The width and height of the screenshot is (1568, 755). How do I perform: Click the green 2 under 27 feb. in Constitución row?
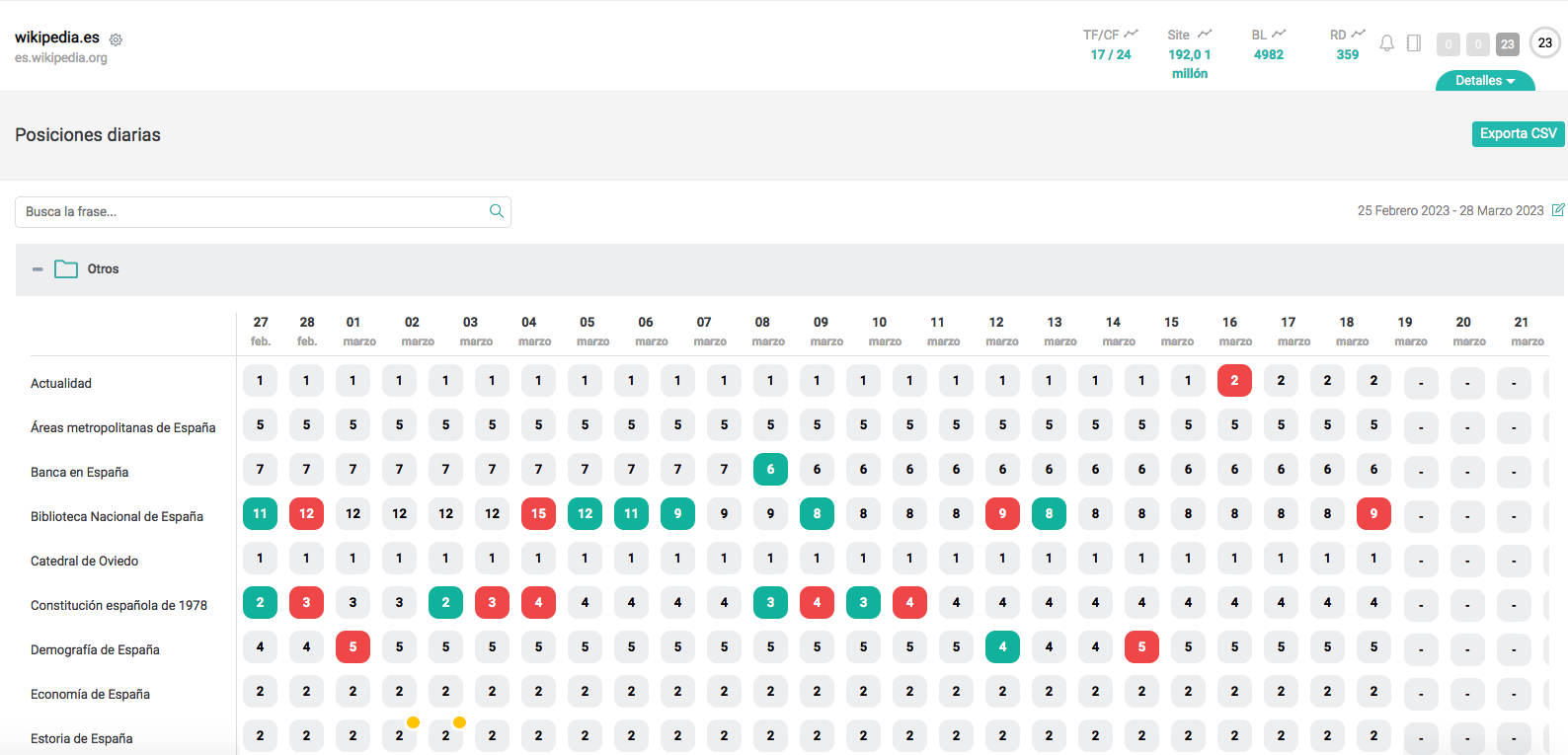tap(260, 602)
